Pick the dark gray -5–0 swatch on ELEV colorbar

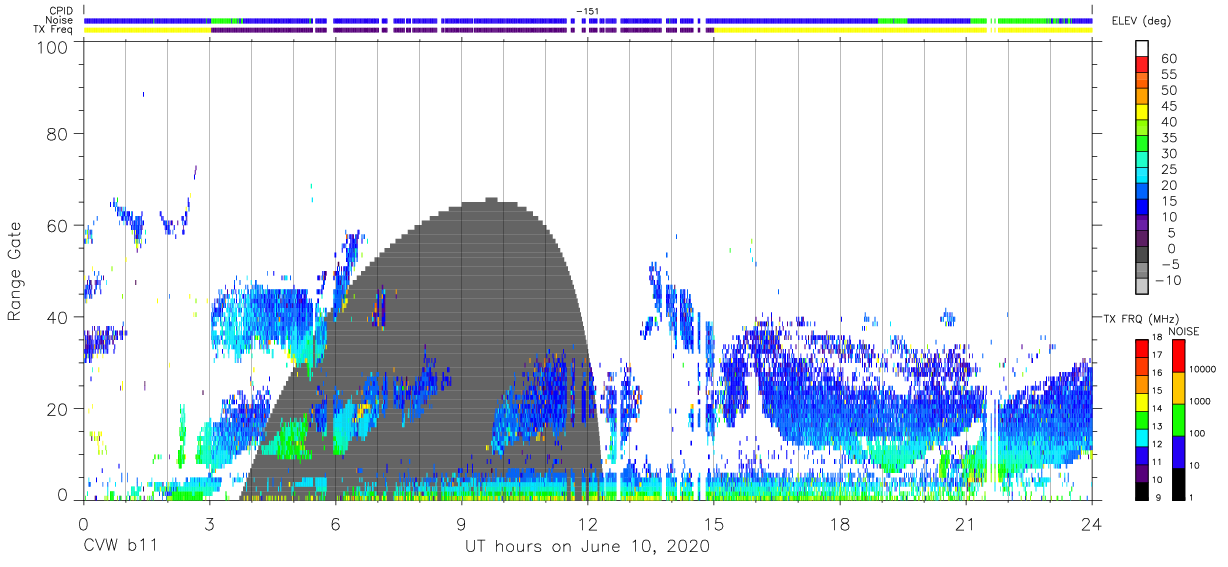(x=1143, y=257)
